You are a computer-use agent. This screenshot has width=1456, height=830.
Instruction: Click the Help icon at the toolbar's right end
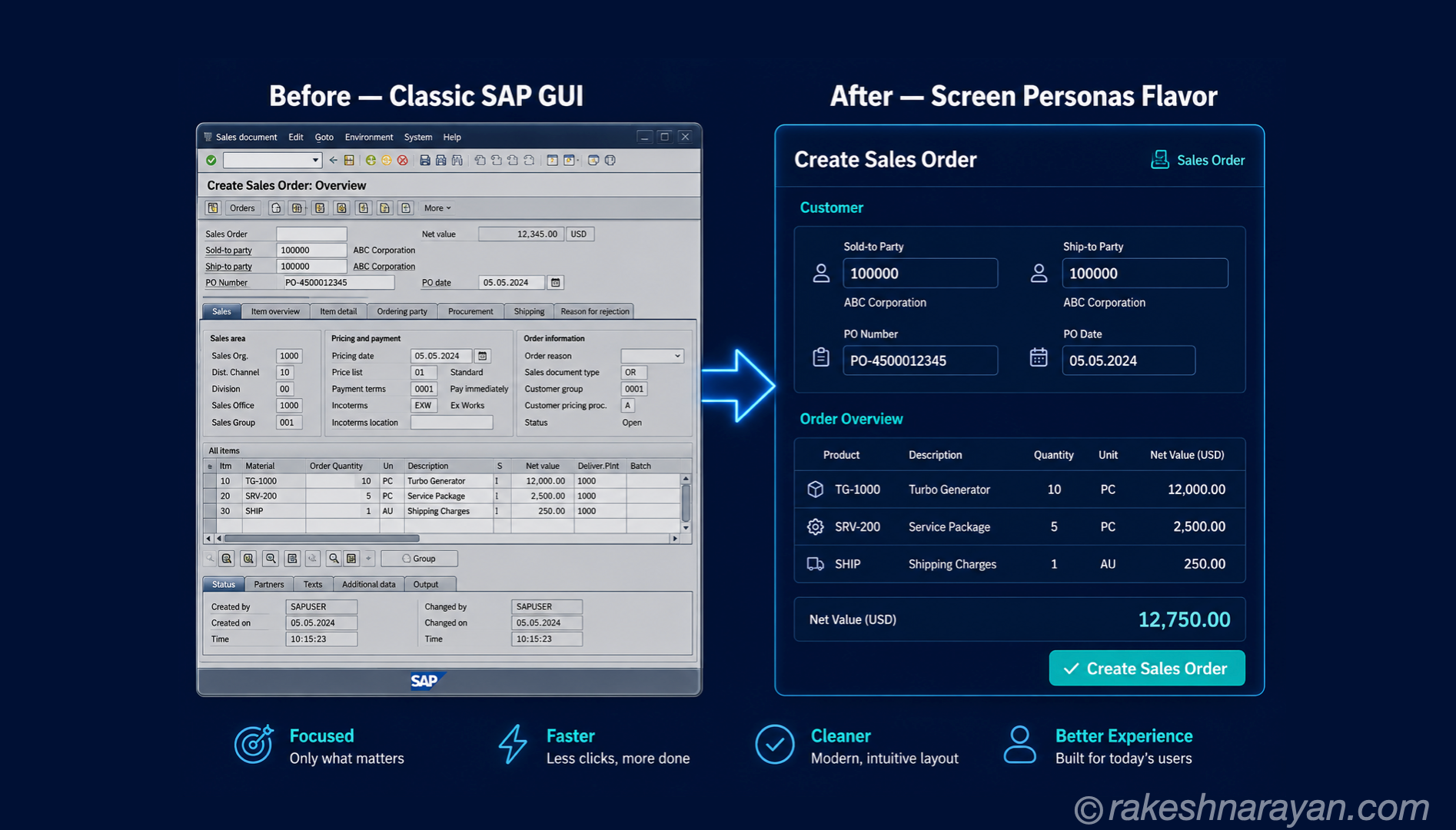click(610, 160)
